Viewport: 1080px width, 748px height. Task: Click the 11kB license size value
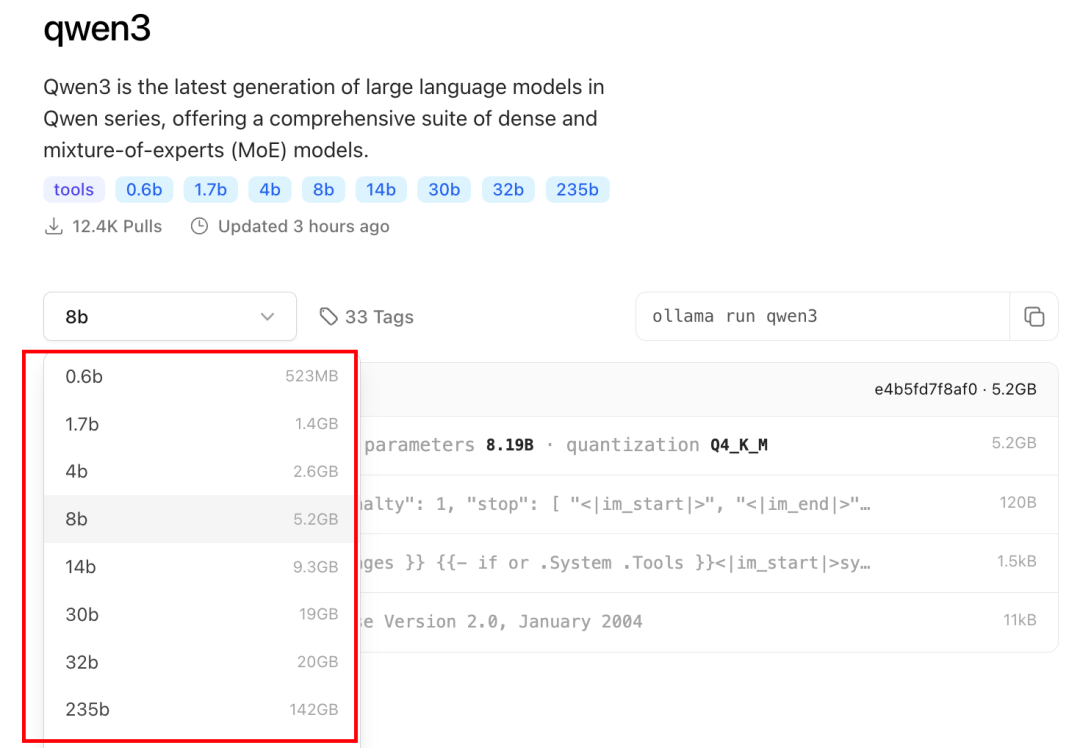[x=1019, y=620]
